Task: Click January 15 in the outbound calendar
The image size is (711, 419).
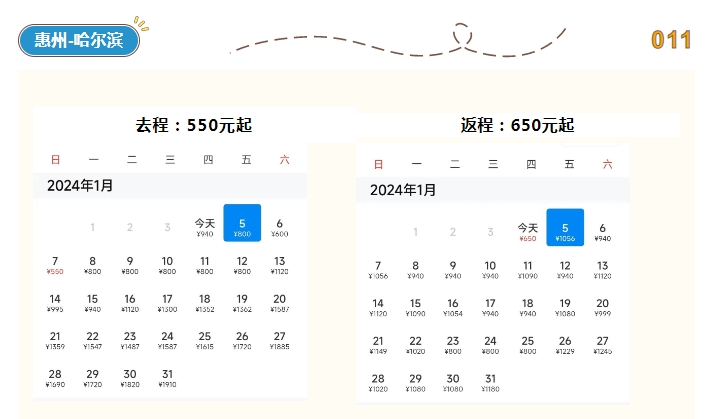Action: tap(92, 302)
